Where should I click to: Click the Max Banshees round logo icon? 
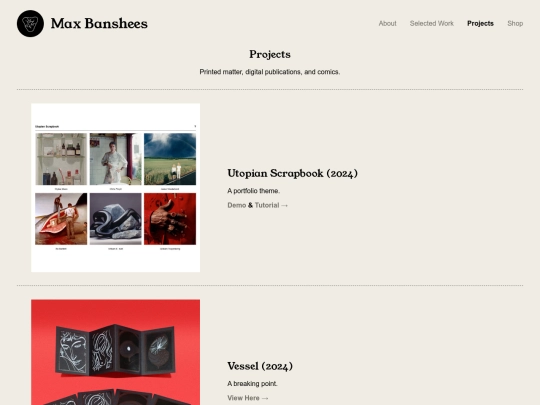point(30,23)
